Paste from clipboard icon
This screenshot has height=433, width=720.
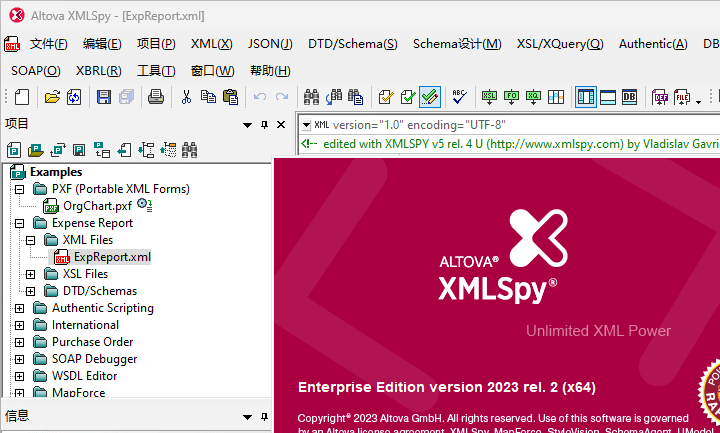231,97
